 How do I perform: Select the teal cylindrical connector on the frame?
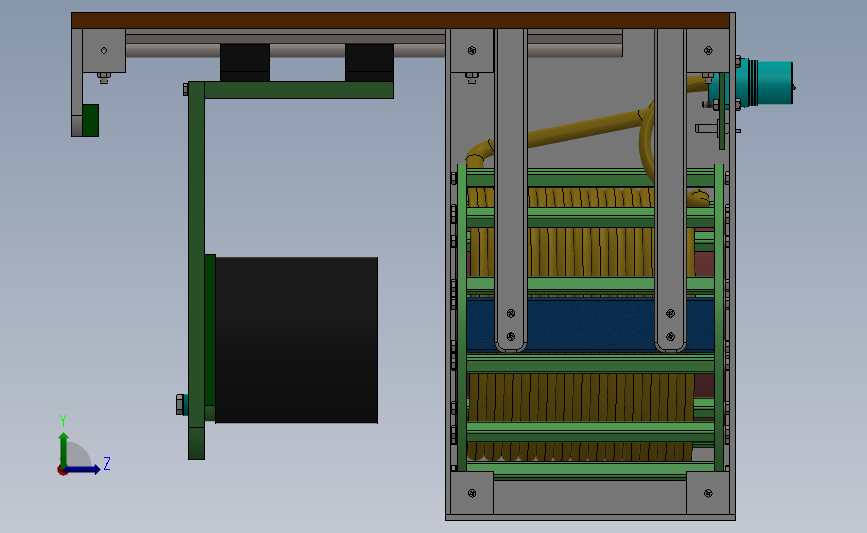click(767, 82)
